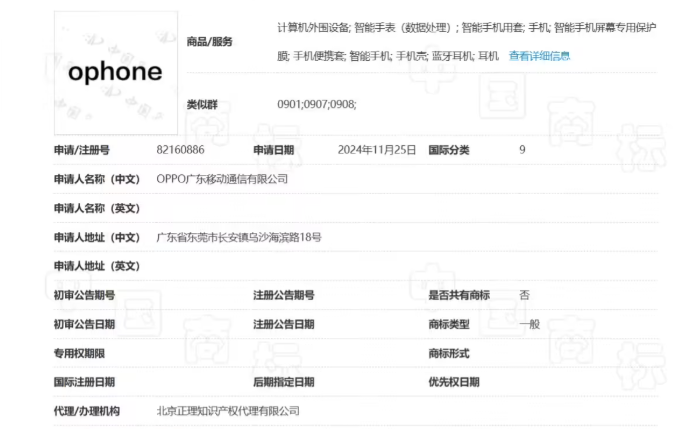Viewport: 694px width, 429px height.
Task: Click the 申请人名称（英文） label
Action: (x=97, y=208)
